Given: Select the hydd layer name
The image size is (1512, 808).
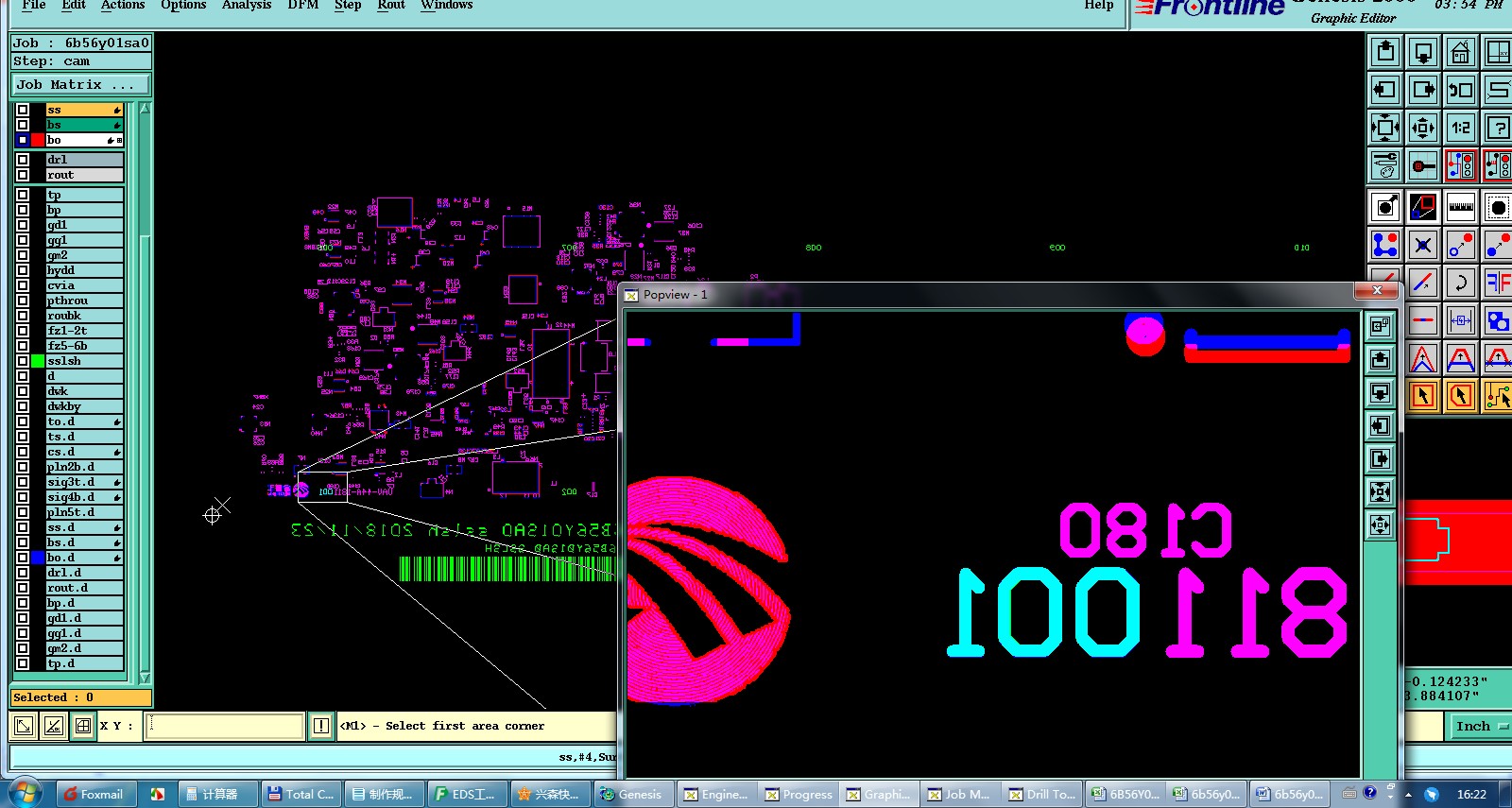Looking at the screenshot, I should pyautogui.click(x=85, y=270).
